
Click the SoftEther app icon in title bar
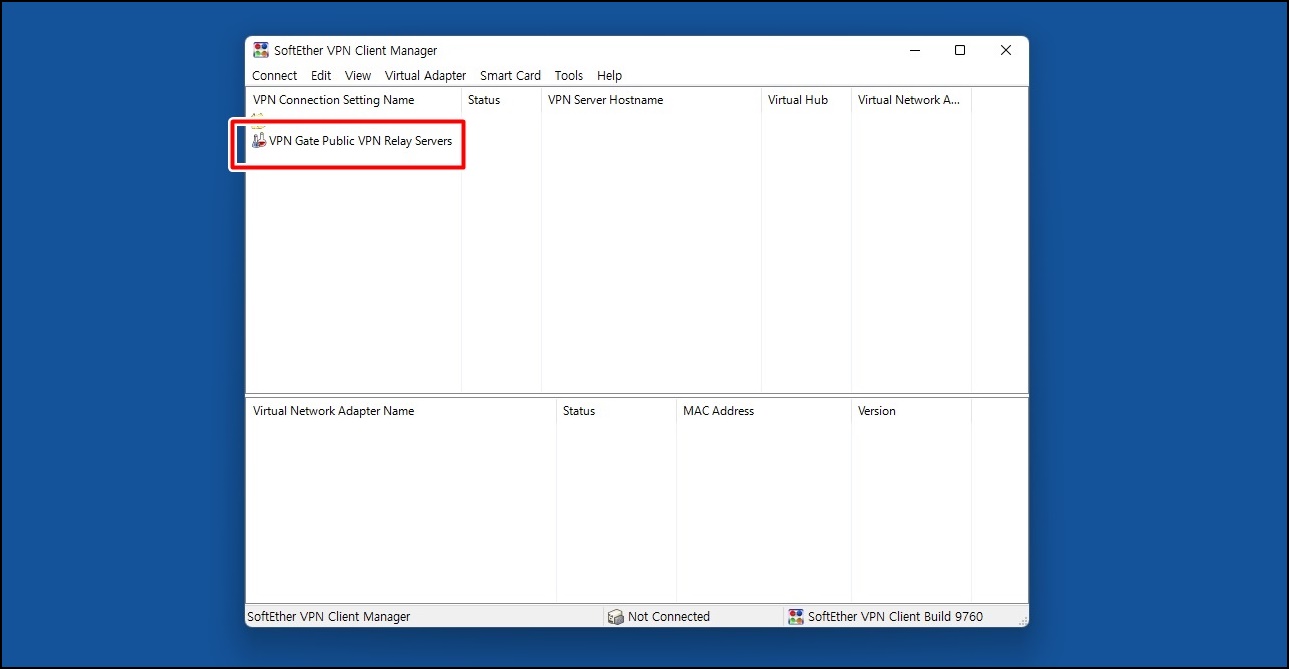(x=261, y=50)
